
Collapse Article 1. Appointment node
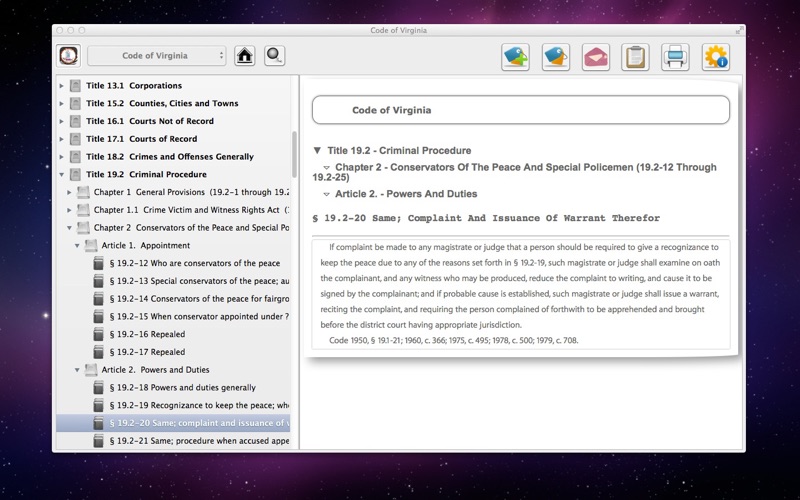point(77,246)
